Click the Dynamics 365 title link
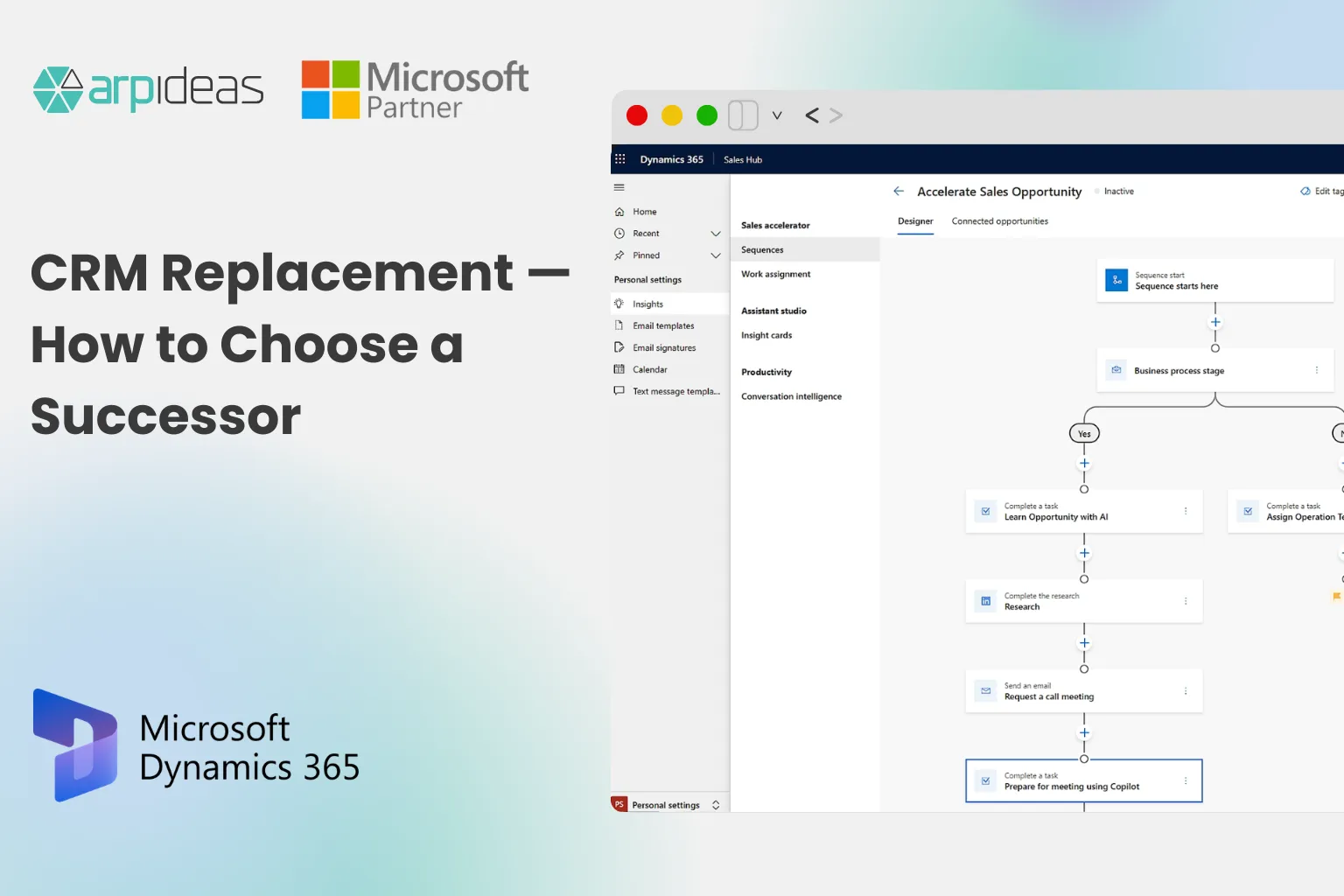The image size is (1344, 896). click(671, 159)
